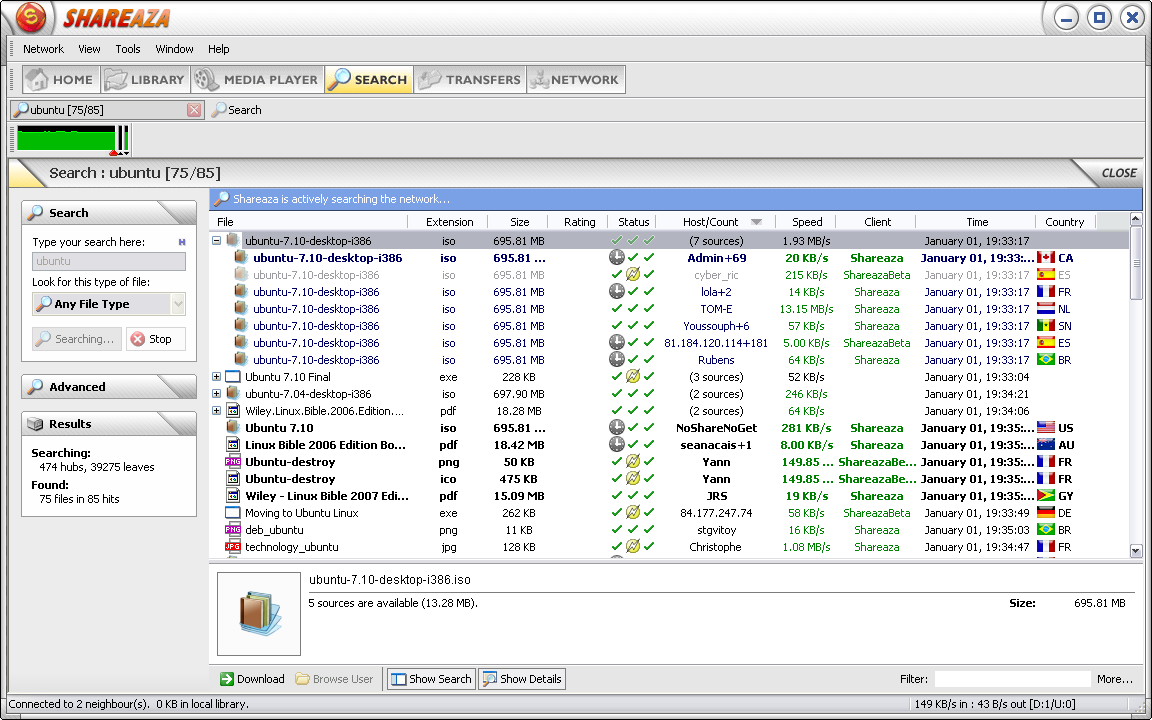Click clock status icon in Admin+69 row
Image resolution: width=1152 pixels, height=720 pixels.
pos(616,258)
